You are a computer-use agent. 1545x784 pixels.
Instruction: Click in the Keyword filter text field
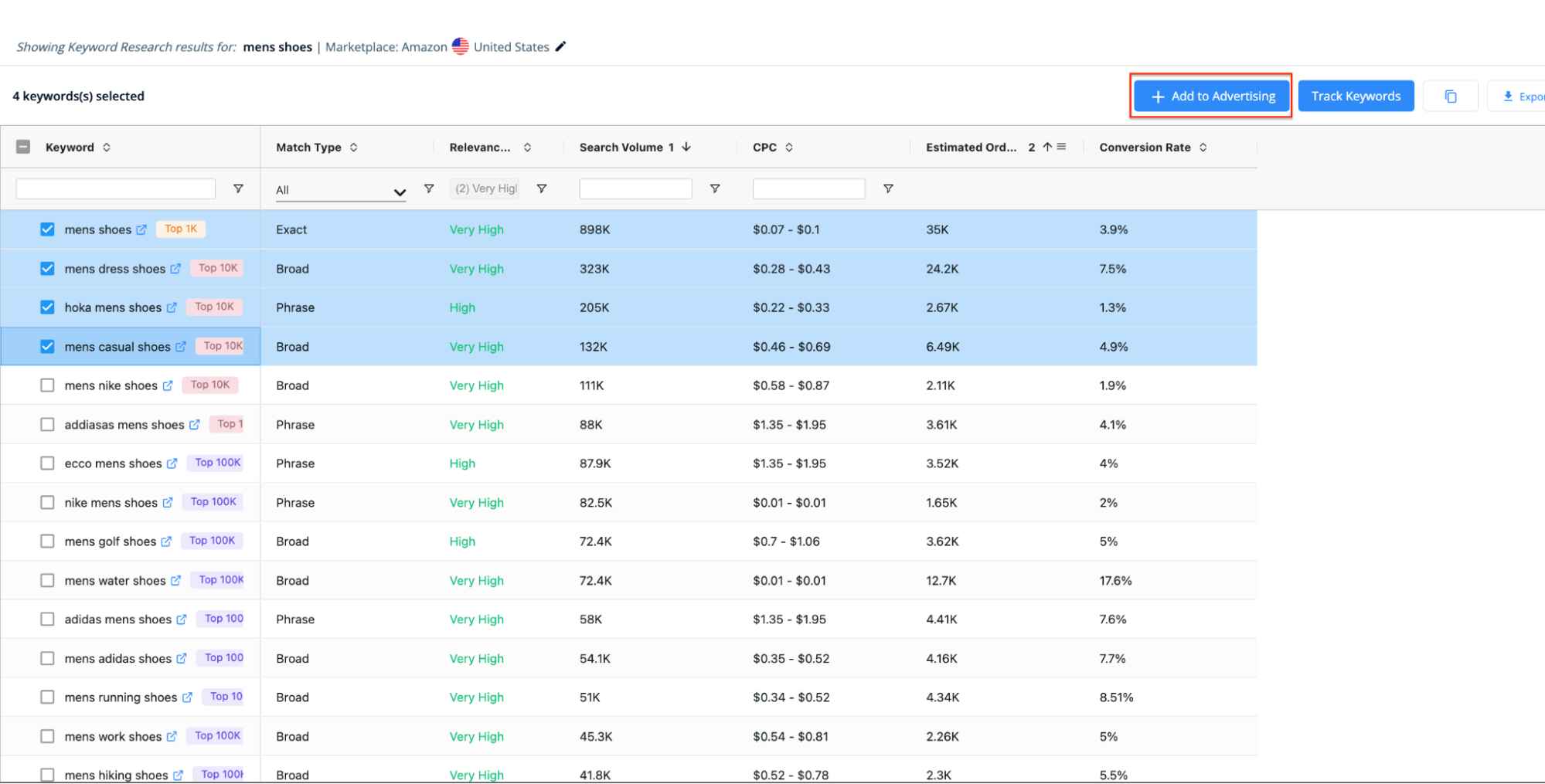[x=116, y=188]
